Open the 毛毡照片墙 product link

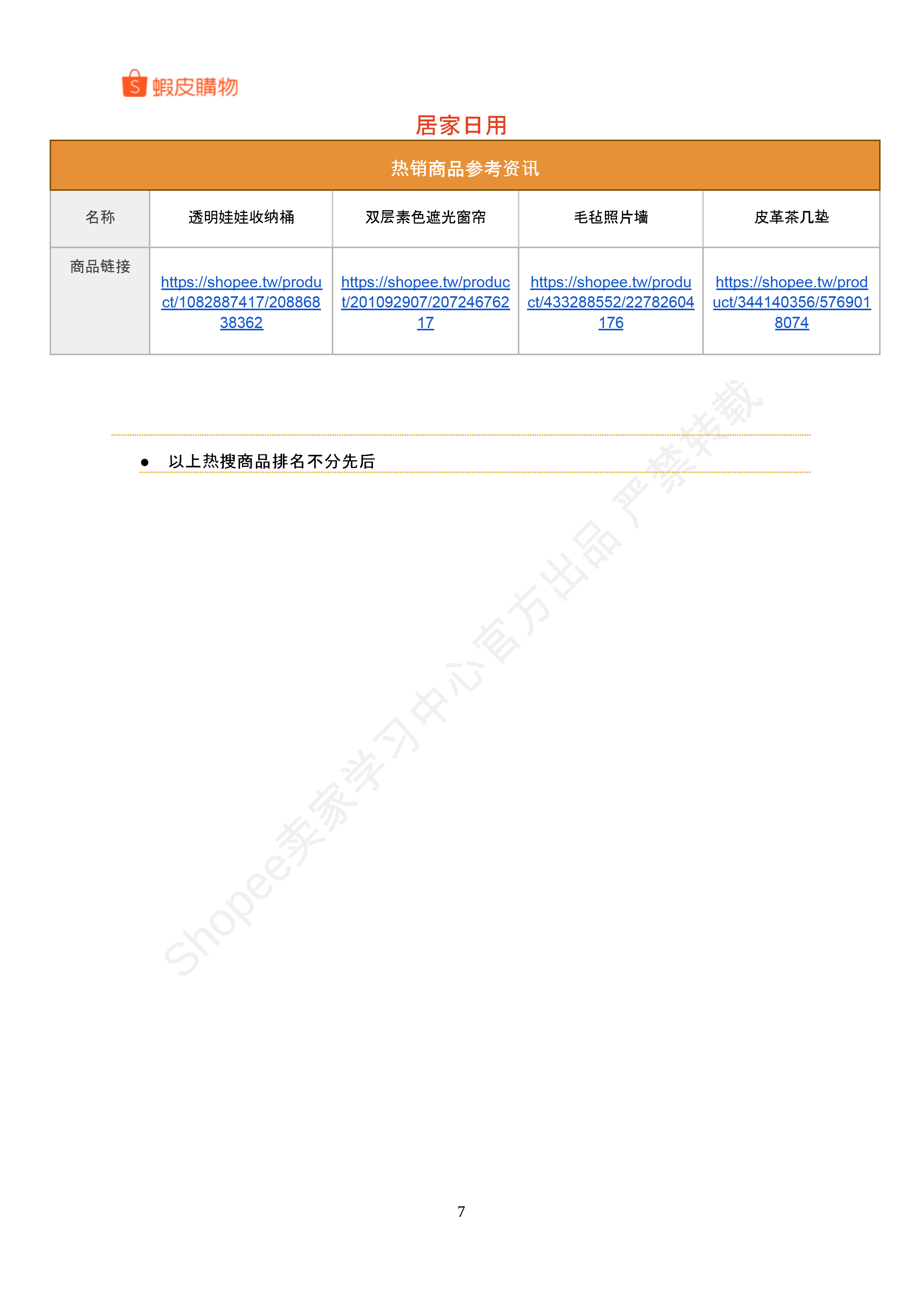[x=610, y=302]
